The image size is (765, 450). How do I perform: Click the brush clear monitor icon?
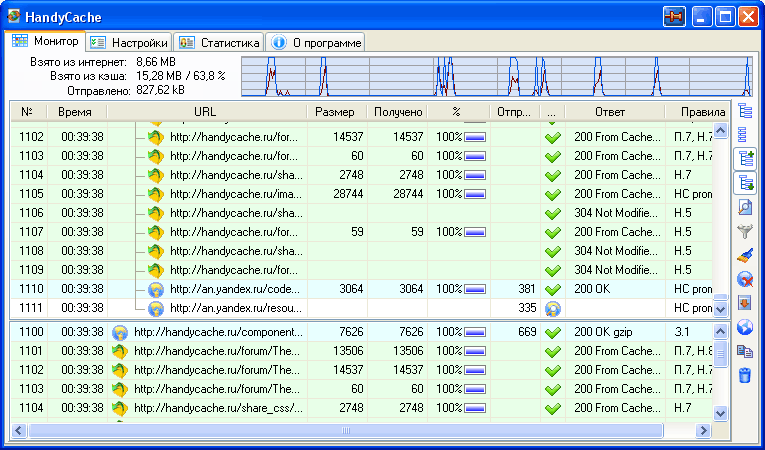(x=745, y=255)
